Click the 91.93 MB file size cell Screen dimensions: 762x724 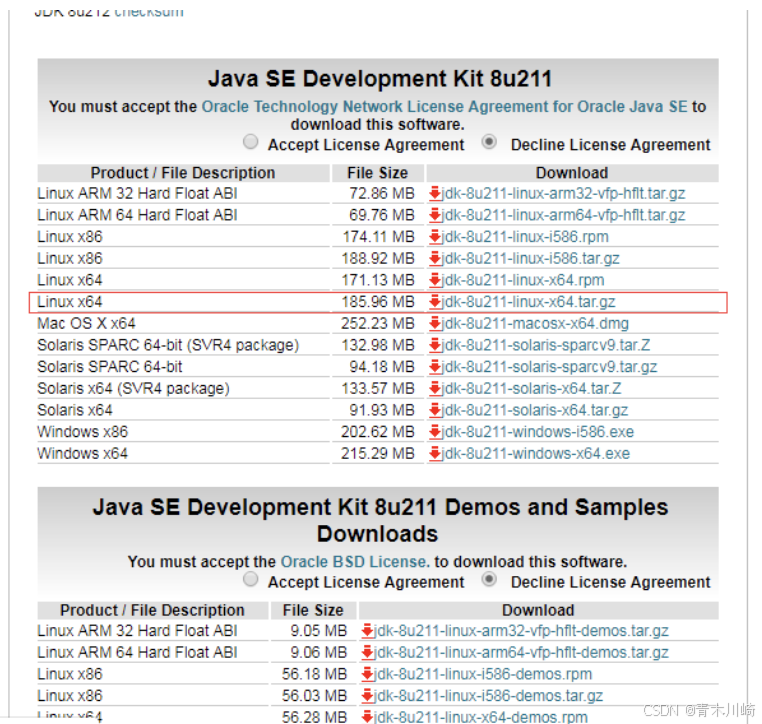(381, 410)
